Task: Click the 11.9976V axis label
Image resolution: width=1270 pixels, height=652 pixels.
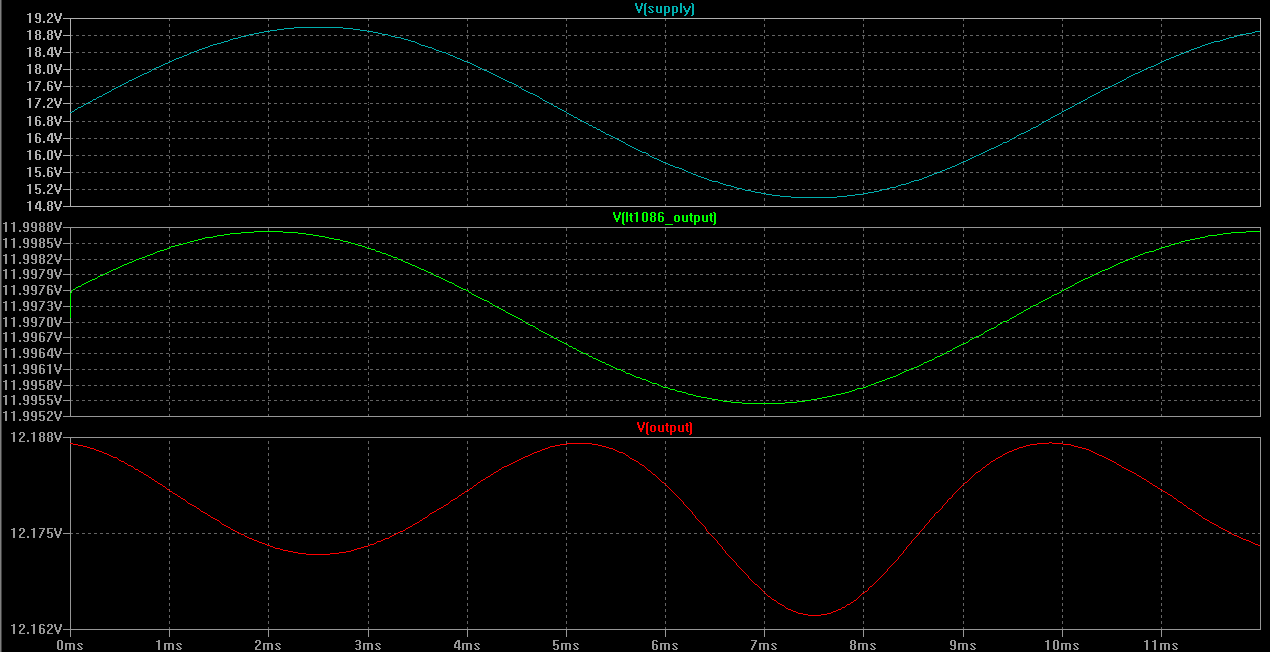Action: pyautogui.click(x=35, y=290)
